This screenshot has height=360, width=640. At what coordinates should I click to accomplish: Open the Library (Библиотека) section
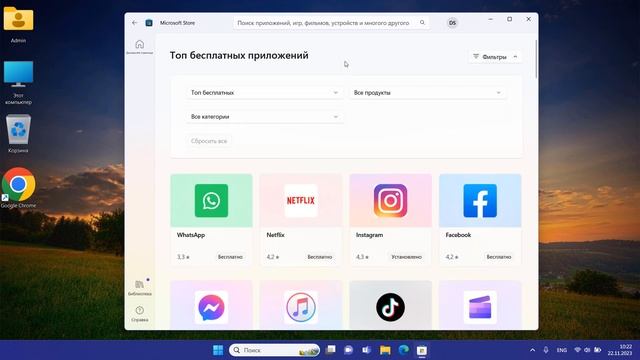(x=140, y=288)
